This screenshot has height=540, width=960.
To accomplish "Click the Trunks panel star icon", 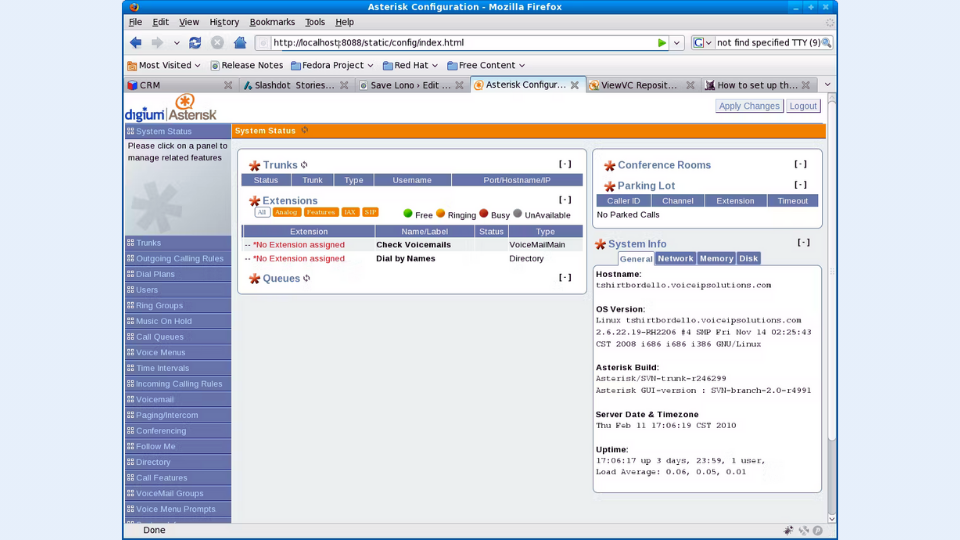I will click(255, 165).
